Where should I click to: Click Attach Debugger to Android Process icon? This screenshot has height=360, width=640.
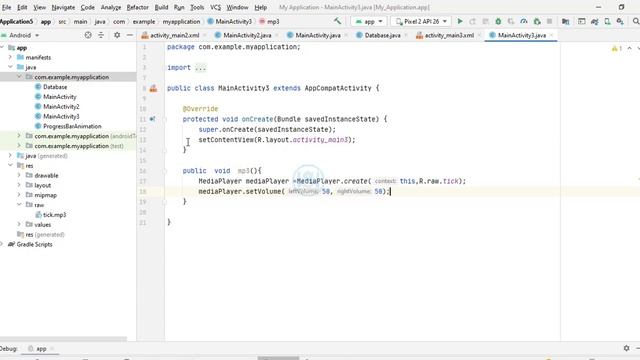(x=537, y=21)
